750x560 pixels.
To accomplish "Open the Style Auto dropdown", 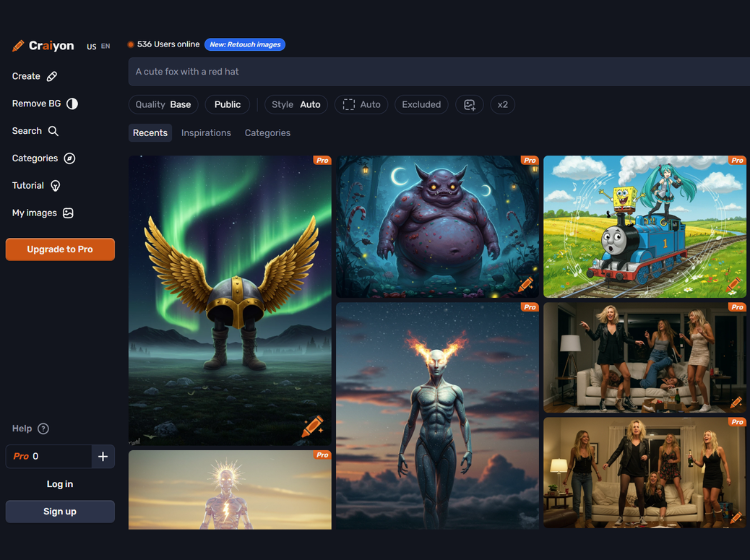I will coord(296,104).
